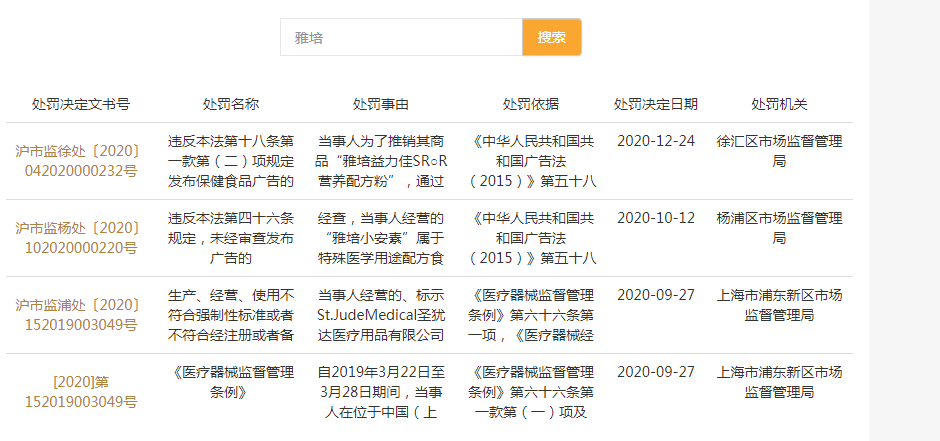
Task: Click the reason text mentioning St.JudeMedical
Action: pyautogui.click(x=381, y=314)
